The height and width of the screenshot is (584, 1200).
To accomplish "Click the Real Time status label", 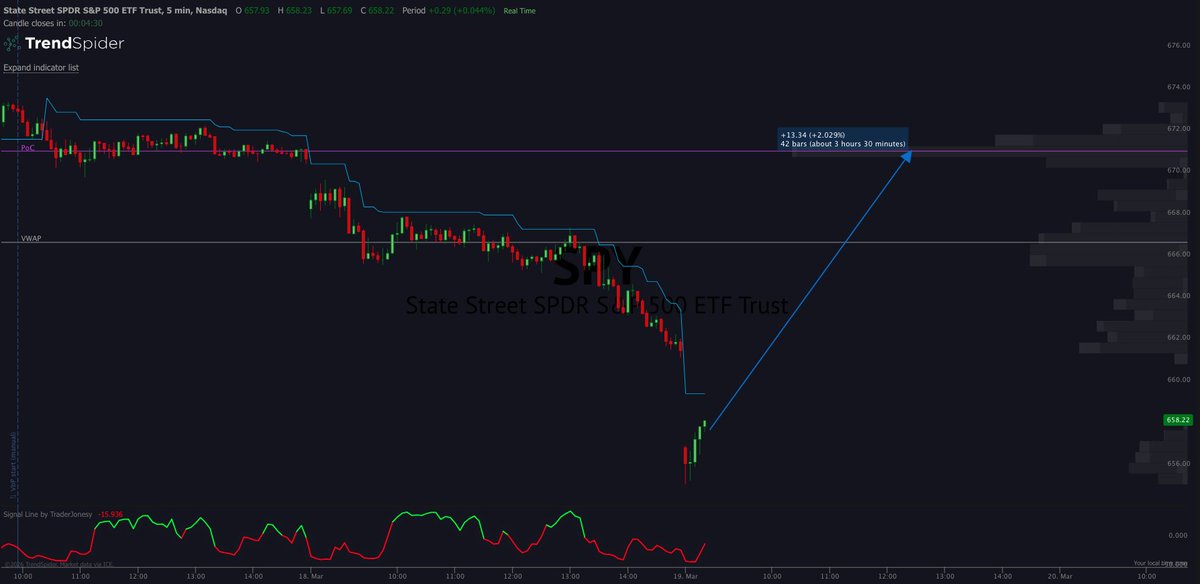I will pos(521,10).
